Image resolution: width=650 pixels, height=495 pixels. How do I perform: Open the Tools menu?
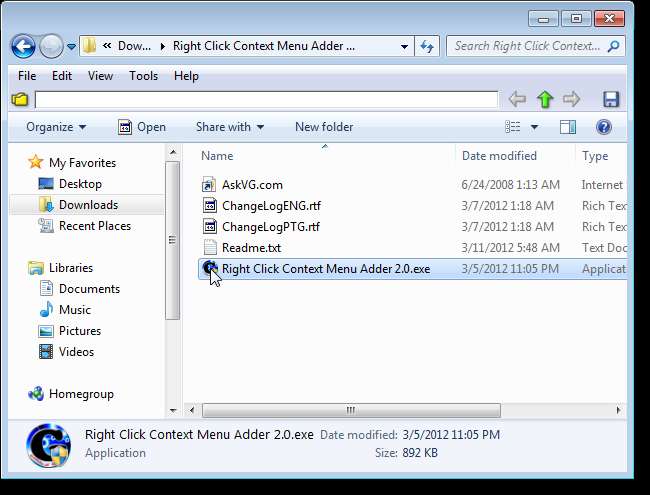coord(143,75)
